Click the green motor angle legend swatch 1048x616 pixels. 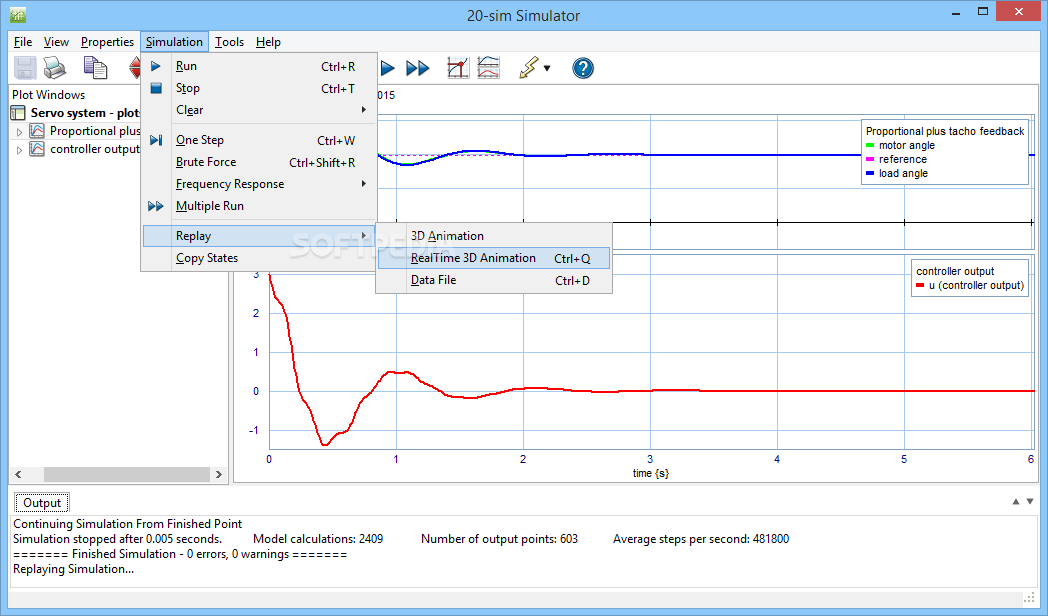tap(870, 146)
